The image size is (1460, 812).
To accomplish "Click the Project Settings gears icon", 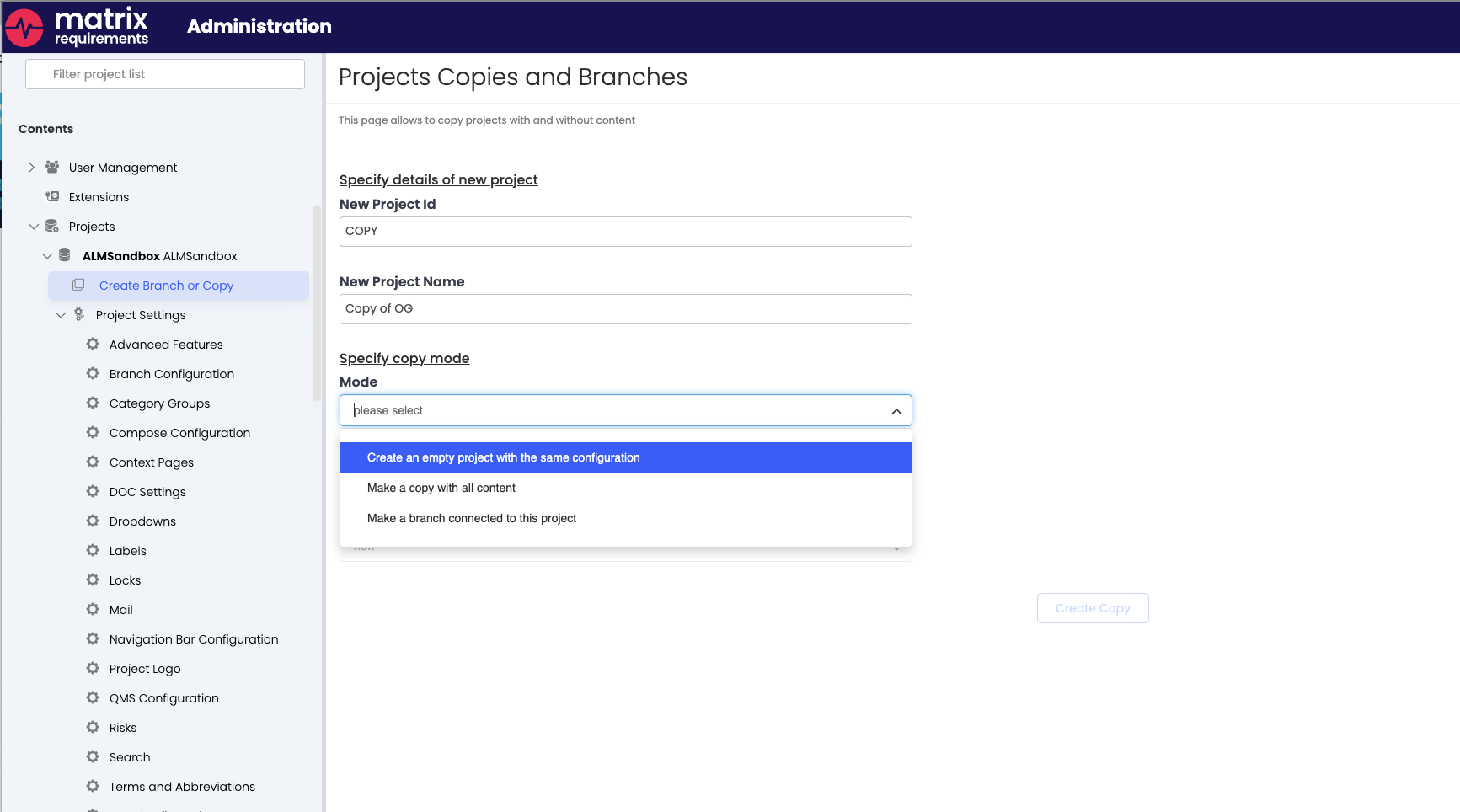I will 79,314.
